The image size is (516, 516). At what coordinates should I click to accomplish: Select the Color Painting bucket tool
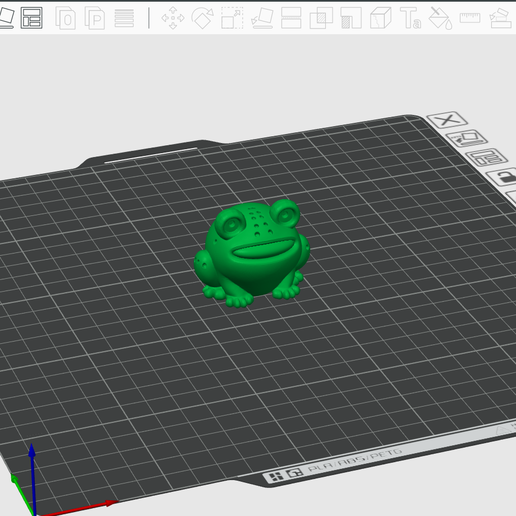point(440,18)
